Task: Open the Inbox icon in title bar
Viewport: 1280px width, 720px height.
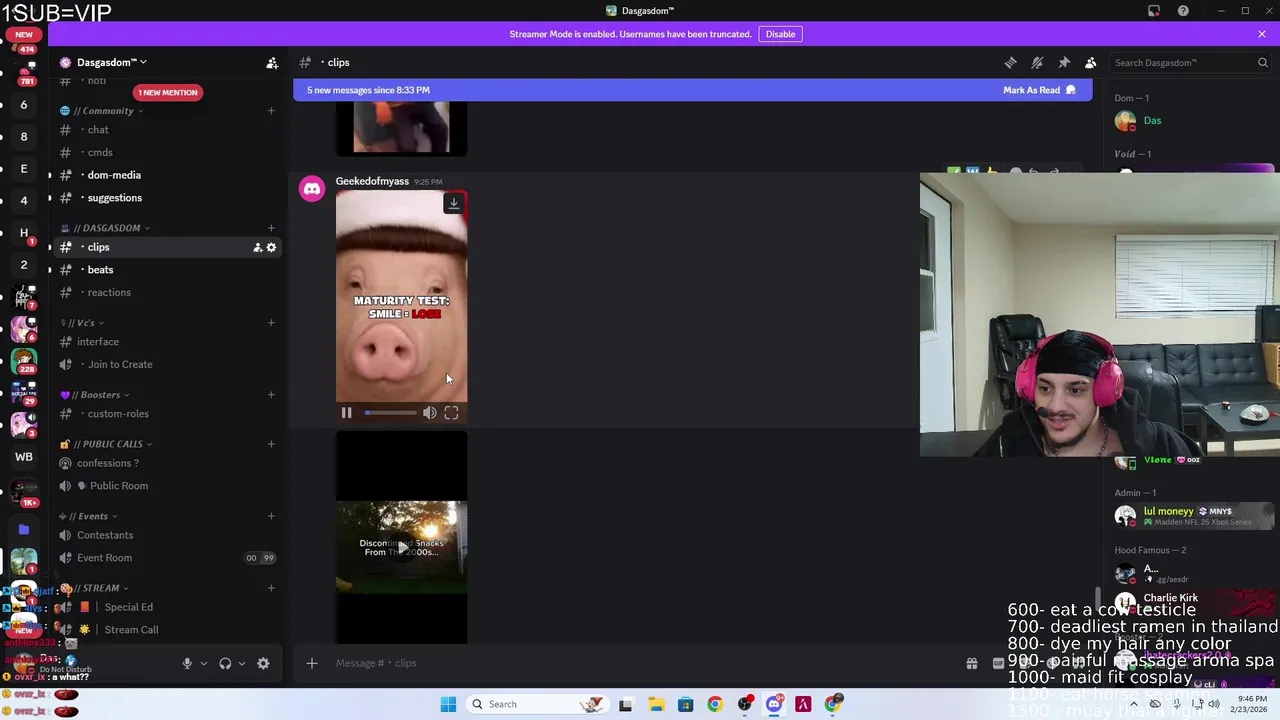Action: pos(1154,11)
